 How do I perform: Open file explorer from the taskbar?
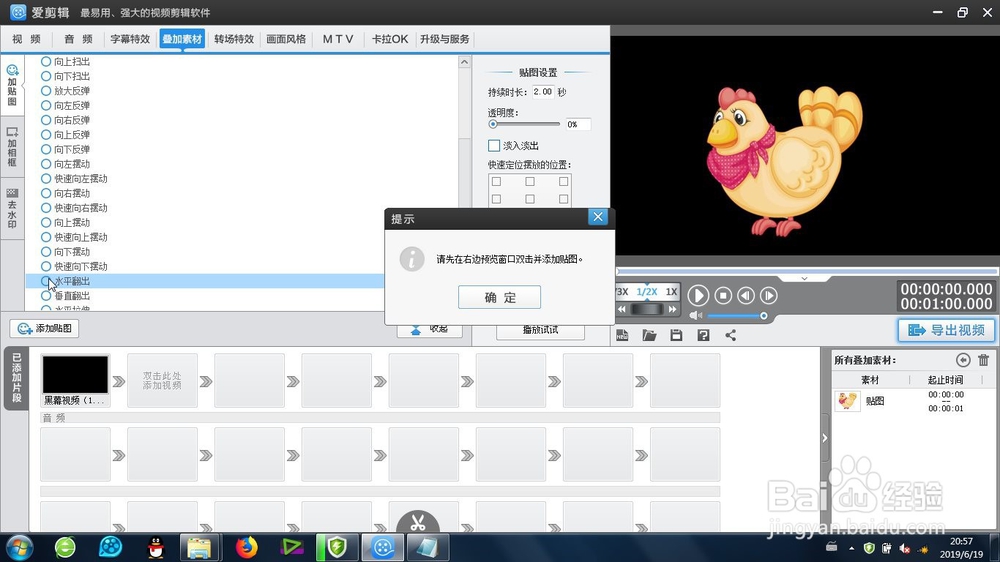click(x=200, y=547)
